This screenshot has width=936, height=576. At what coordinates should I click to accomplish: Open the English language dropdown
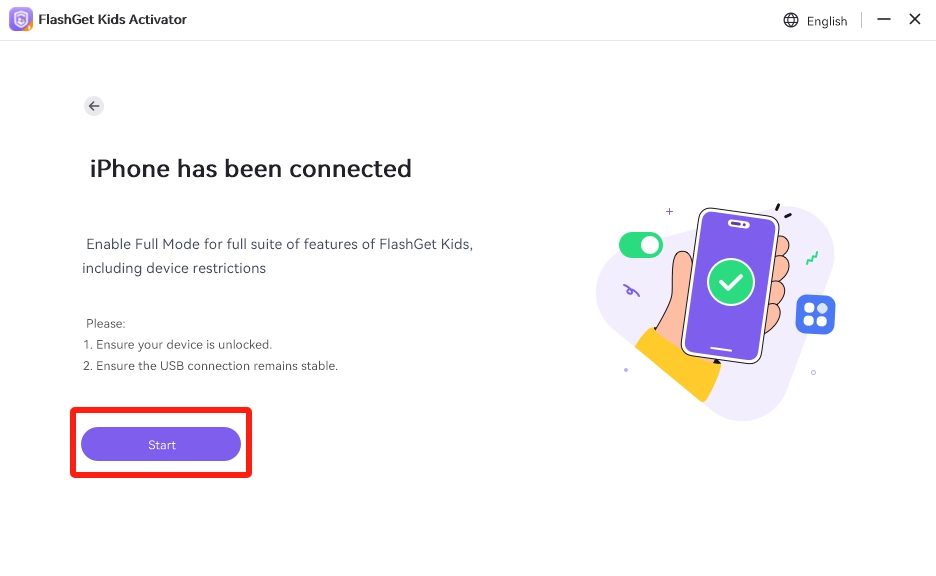click(826, 21)
